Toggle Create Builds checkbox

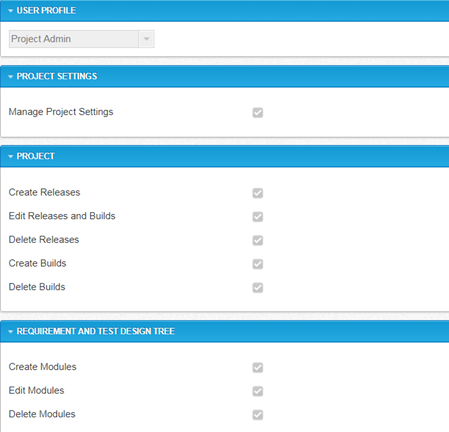click(258, 264)
